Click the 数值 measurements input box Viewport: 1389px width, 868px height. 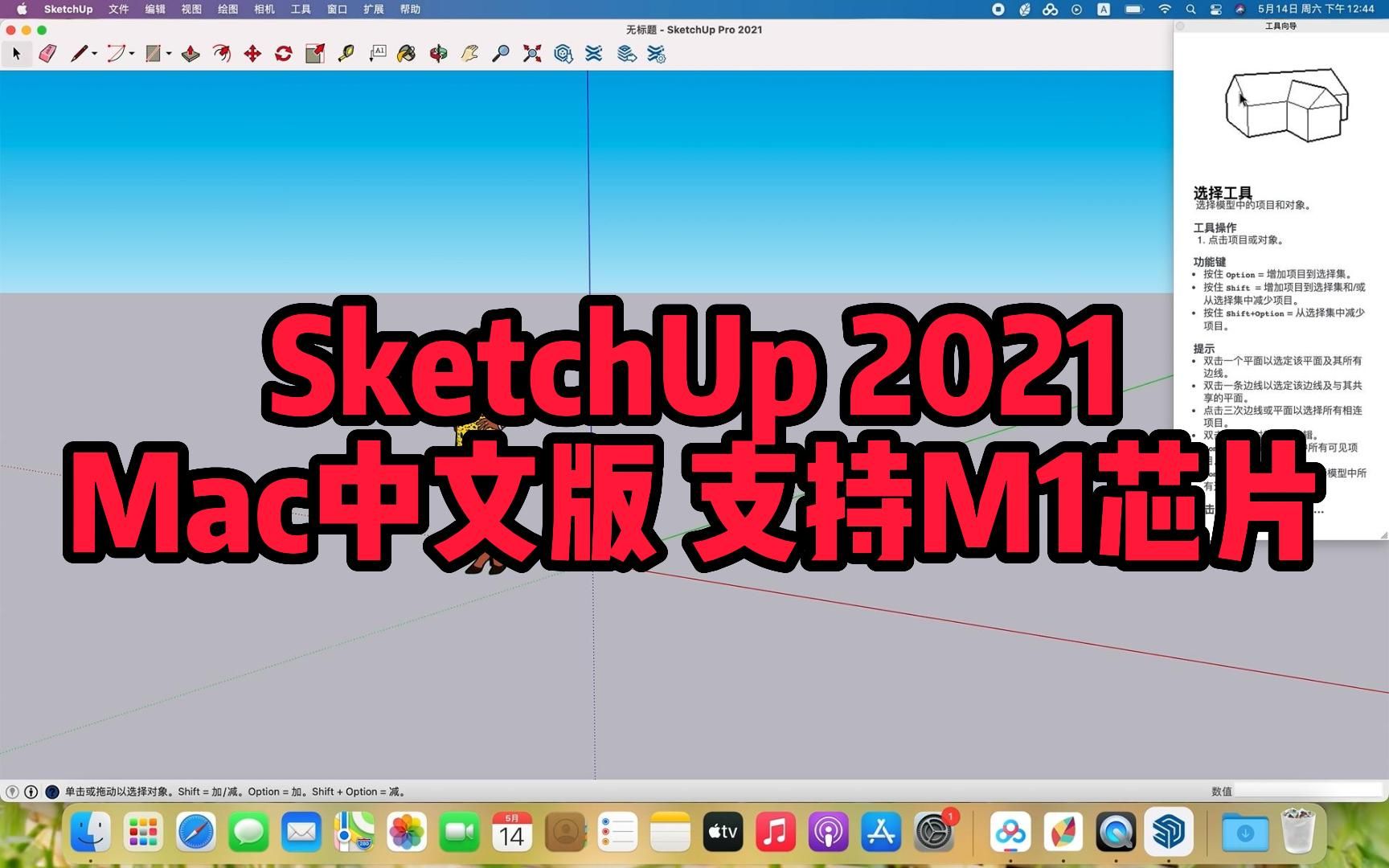click(x=1308, y=792)
